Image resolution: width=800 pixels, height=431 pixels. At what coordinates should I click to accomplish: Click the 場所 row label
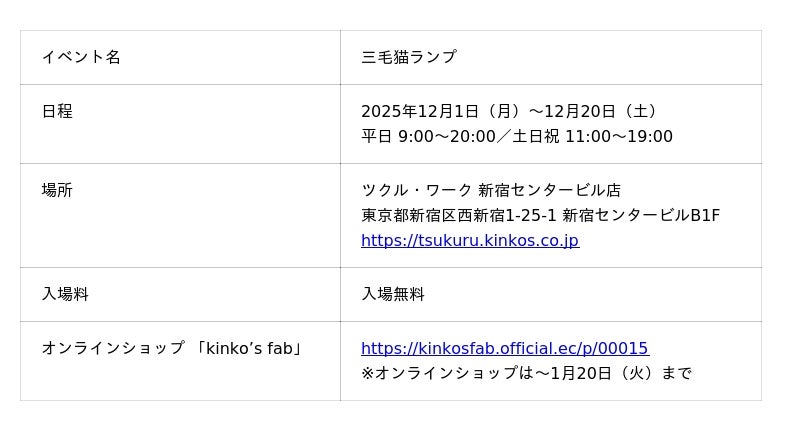(x=57, y=190)
